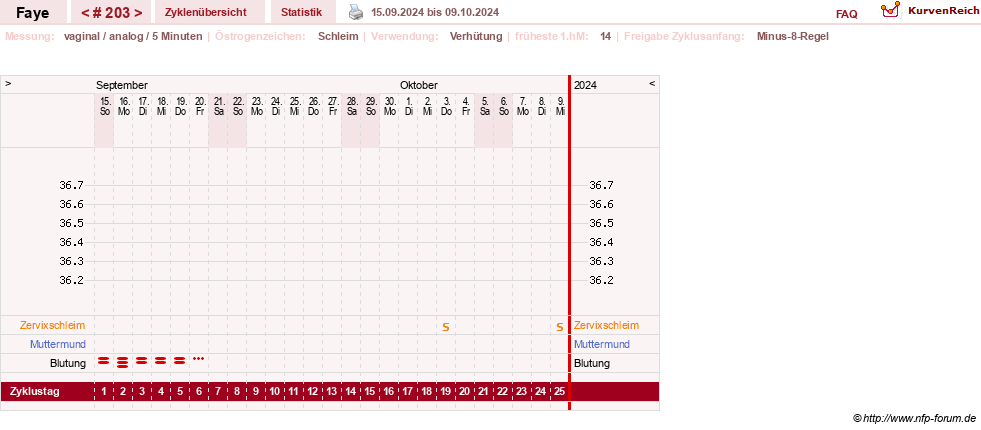The width and height of the screenshot is (981, 430).
Task: Select the bleeding marker on 17. Di
Action: [142, 361]
